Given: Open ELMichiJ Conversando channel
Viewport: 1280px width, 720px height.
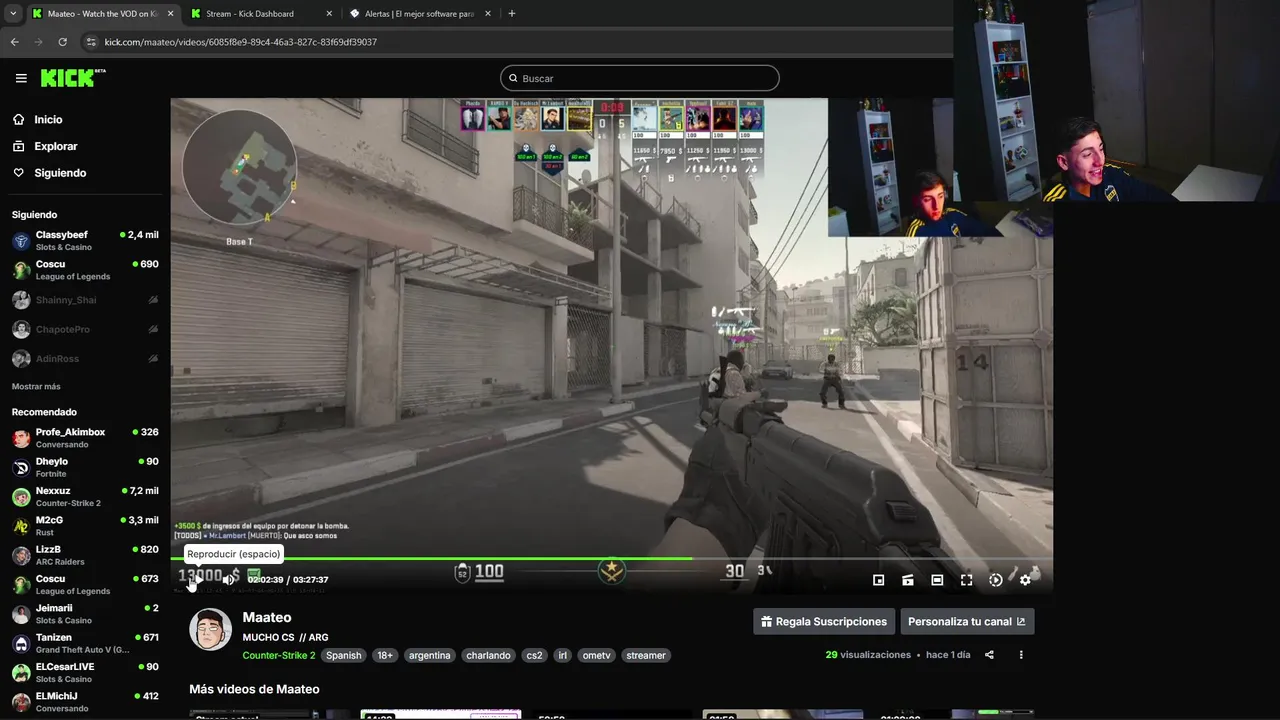Looking at the screenshot, I should tap(85, 701).
